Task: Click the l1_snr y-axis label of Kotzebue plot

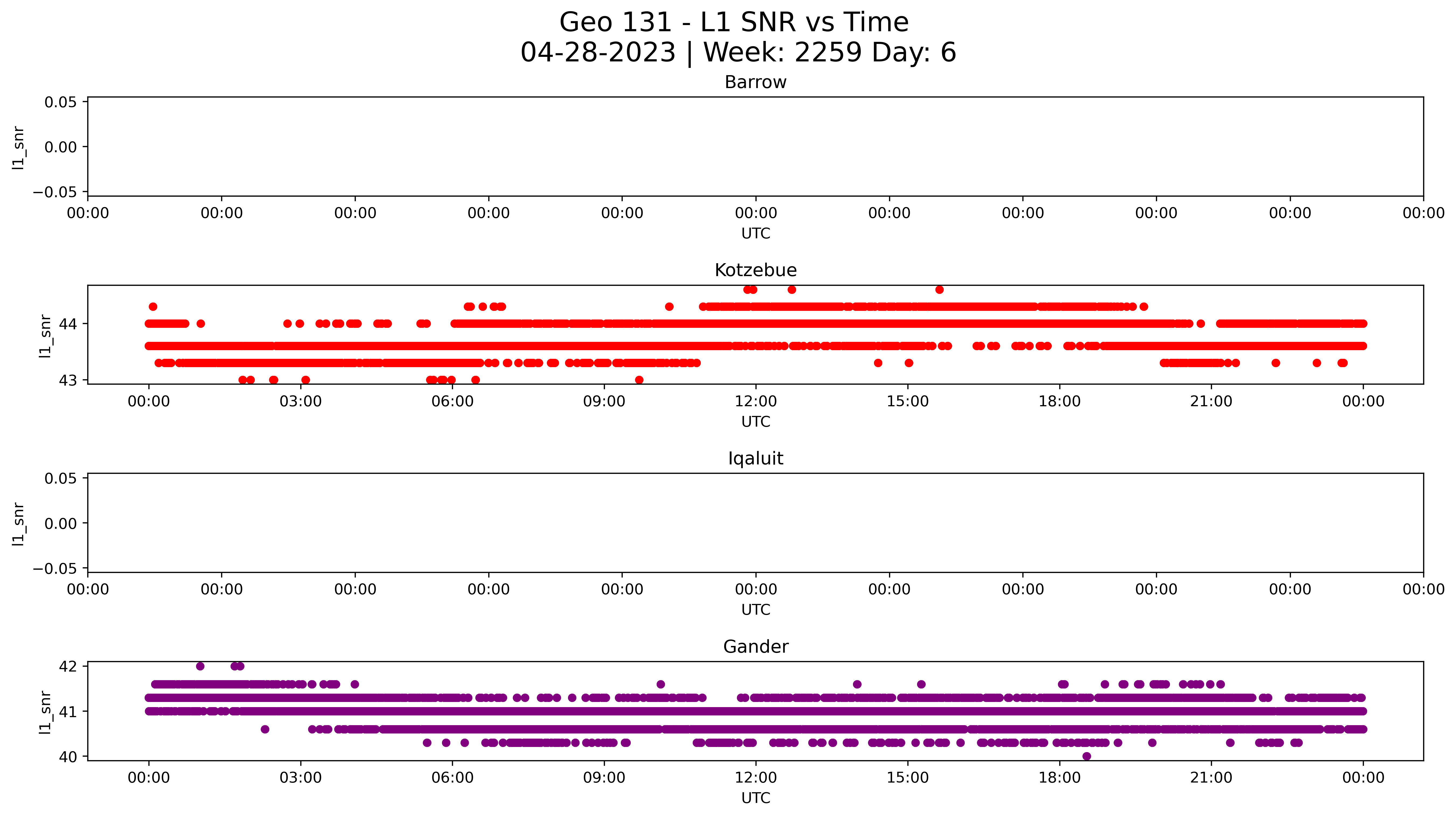Action: (45, 336)
